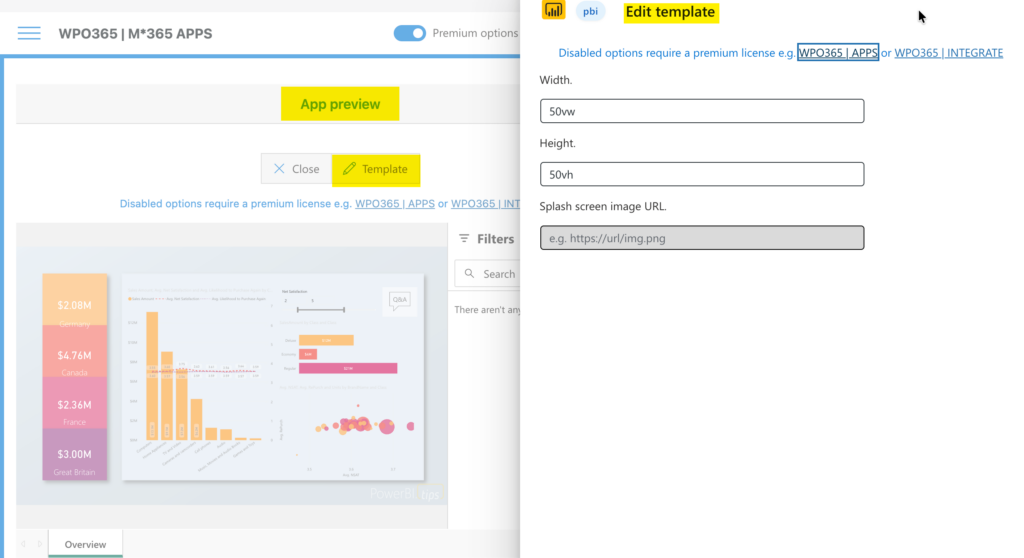Select the $3.00M Great Britain card
This screenshot has height=558, width=1024.
[74, 454]
